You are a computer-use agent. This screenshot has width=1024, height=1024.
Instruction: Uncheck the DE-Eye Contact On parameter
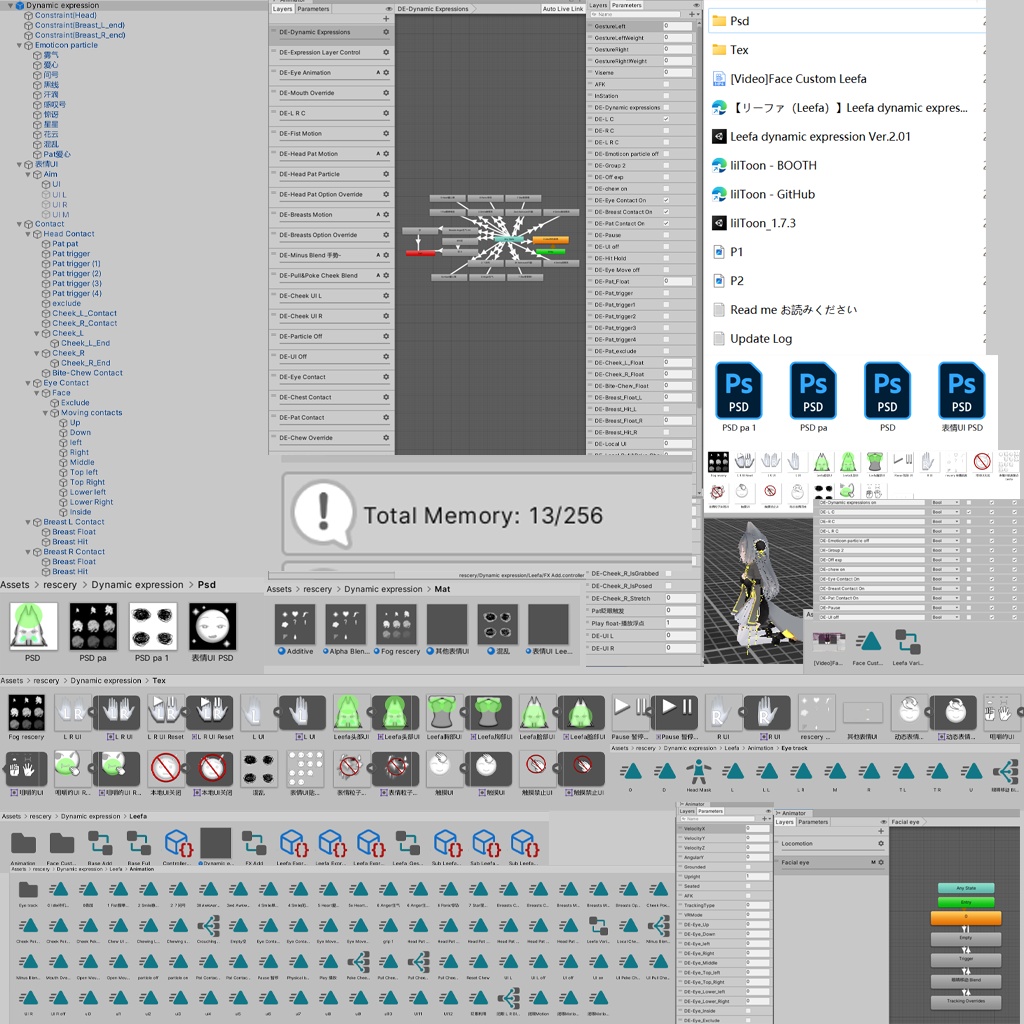pyautogui.click(x=665, y=200)
